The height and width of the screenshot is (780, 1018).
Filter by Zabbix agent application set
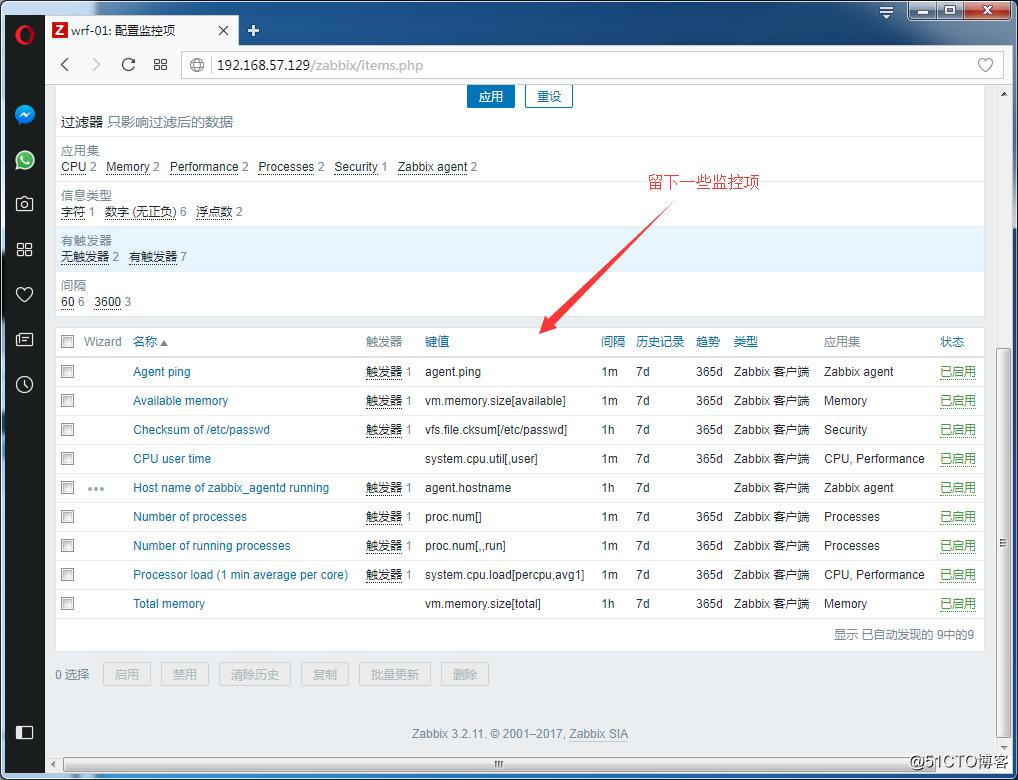click(432, 167)
